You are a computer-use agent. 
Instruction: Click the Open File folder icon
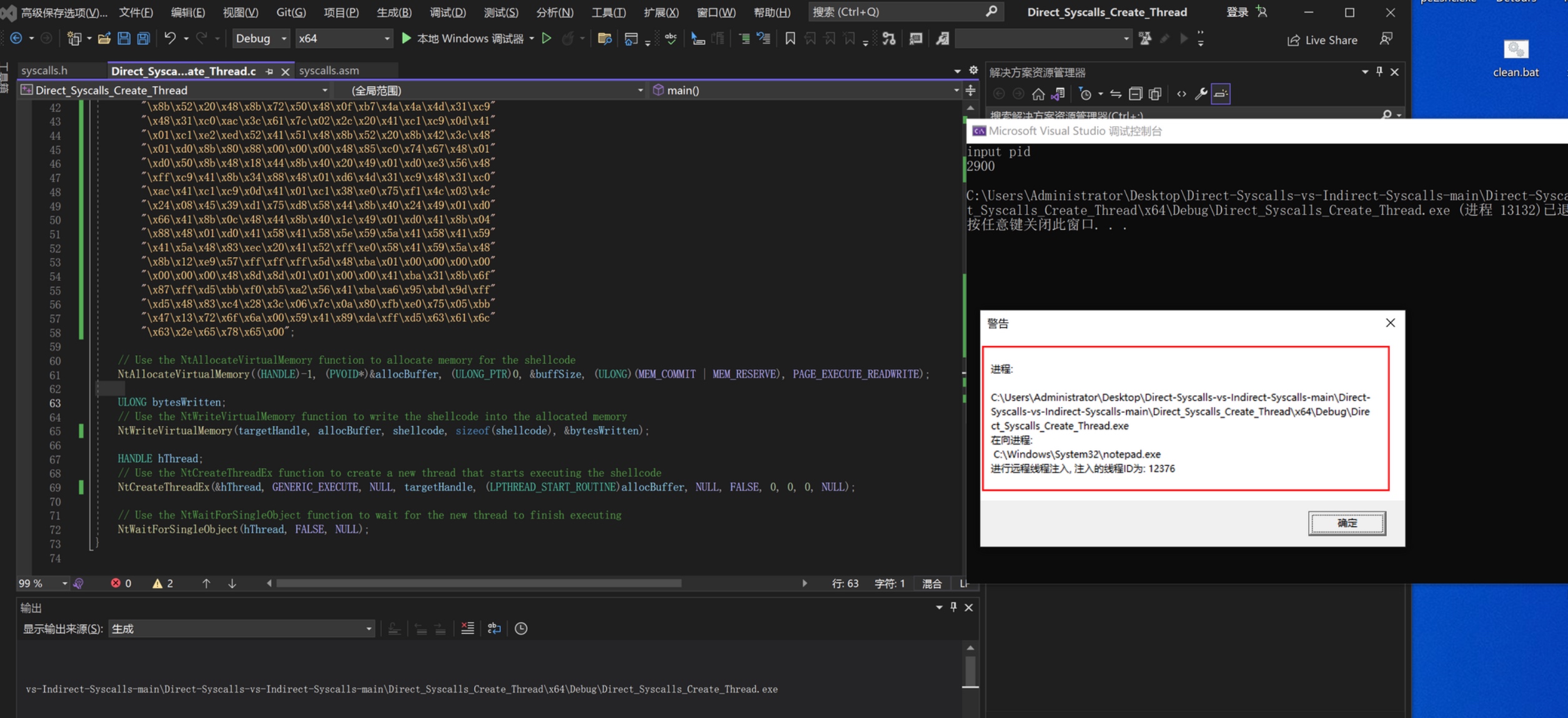(104, 39)
